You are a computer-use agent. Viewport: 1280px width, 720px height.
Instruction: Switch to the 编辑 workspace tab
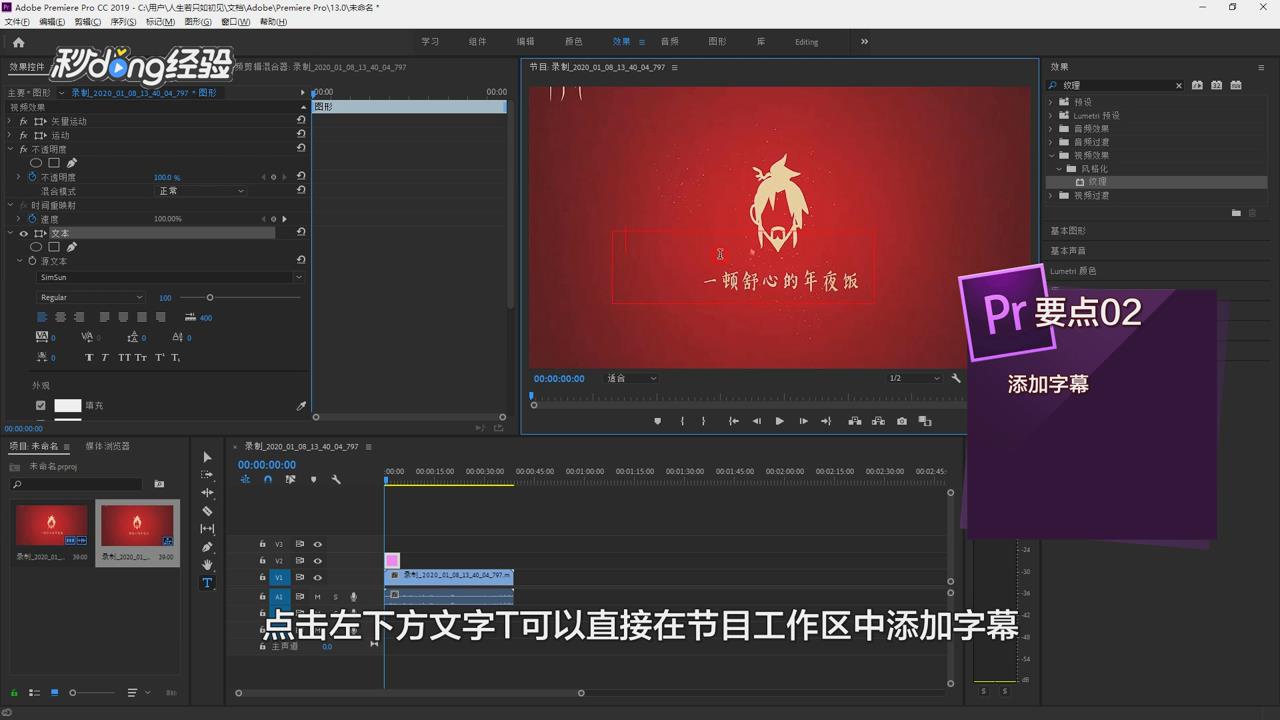point(525,42)
